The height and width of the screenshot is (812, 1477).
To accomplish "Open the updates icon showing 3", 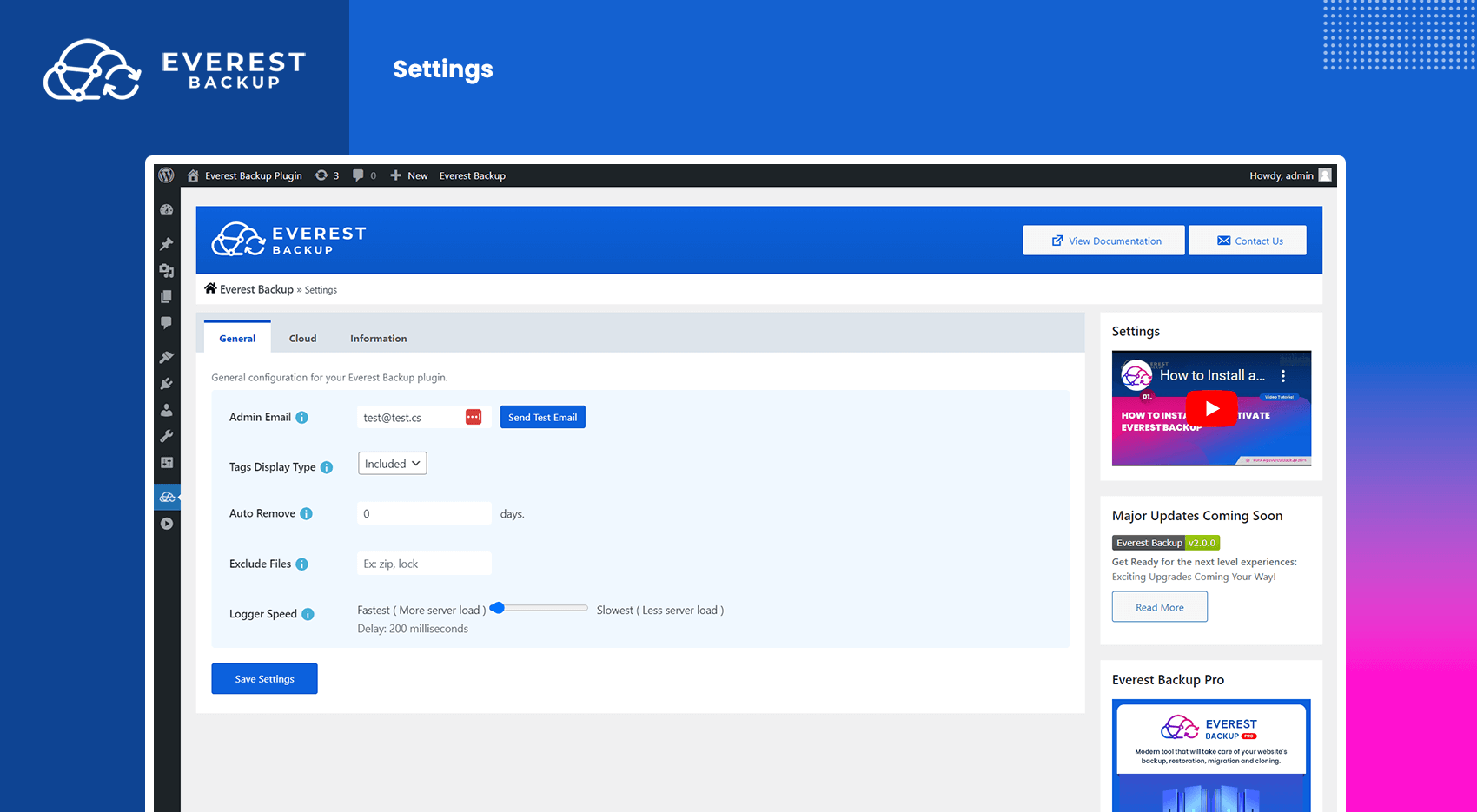I will click(x=321, y=175).
